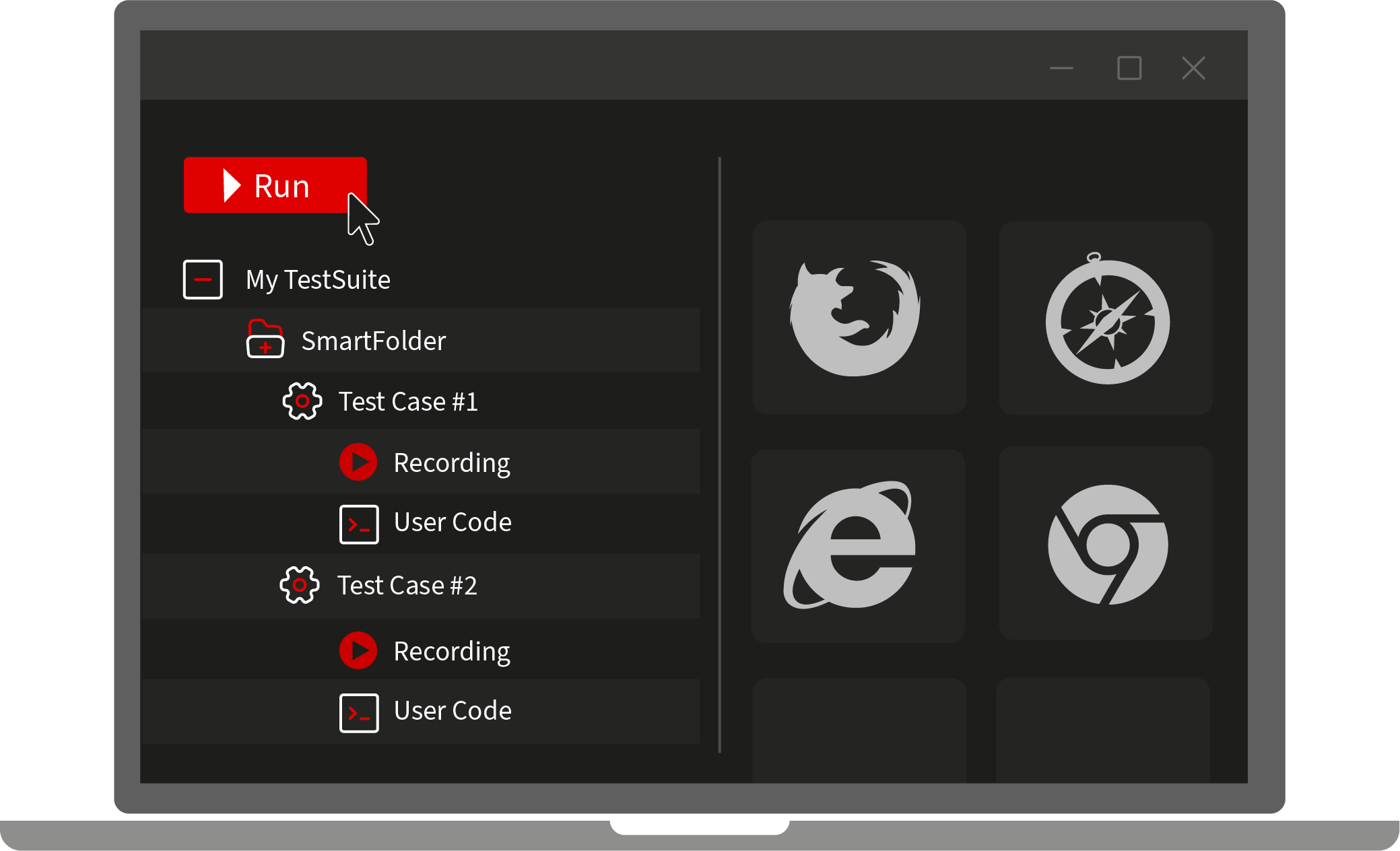
Task: Choose the Firefox browser tile
Action: click(859, 317)
